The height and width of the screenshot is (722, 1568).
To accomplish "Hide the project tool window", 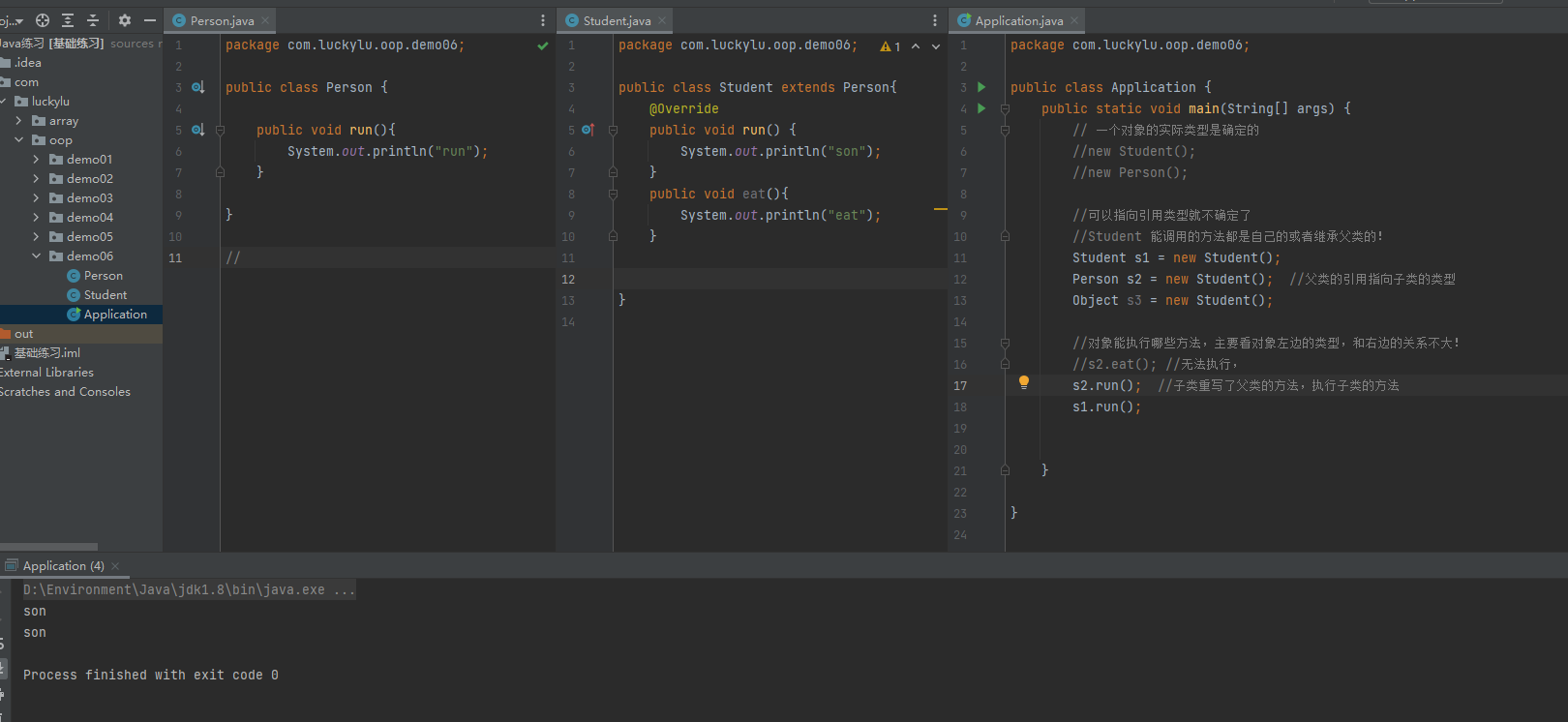I will (x=150, y=20).
